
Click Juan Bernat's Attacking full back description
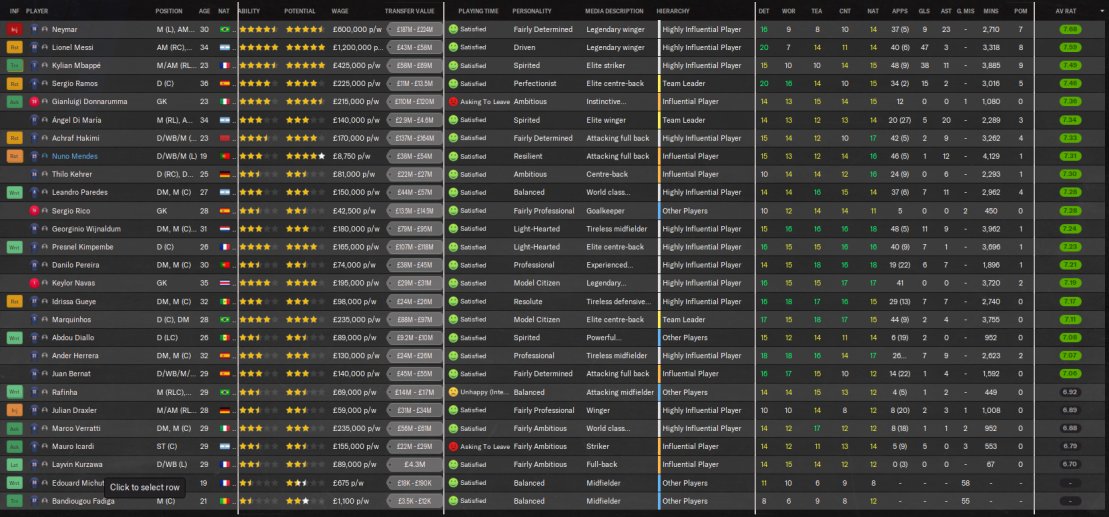click(x=617, y=373)
